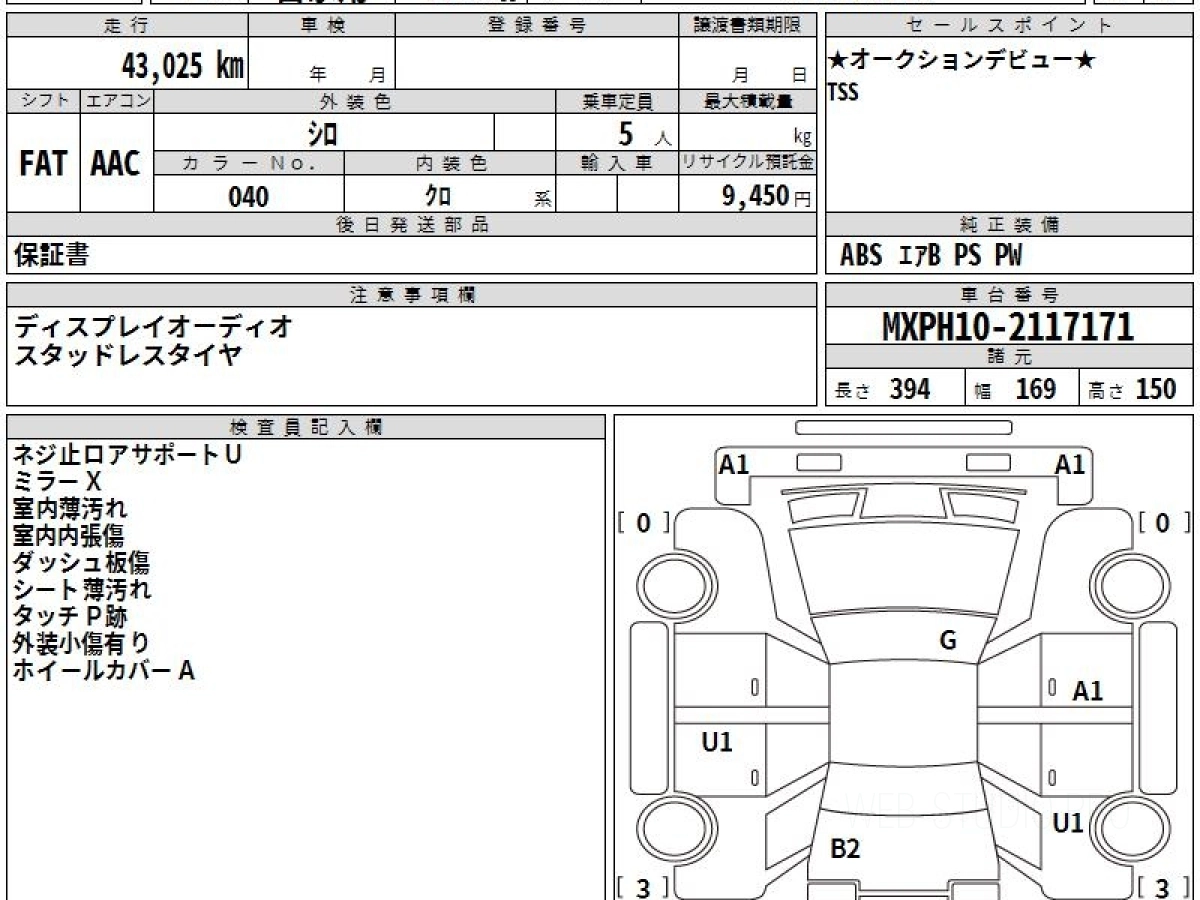The width and height of the screenshot is (1200, 900).
Task: Select the 43,025 km mileage value
Action: tap(183, 66)
